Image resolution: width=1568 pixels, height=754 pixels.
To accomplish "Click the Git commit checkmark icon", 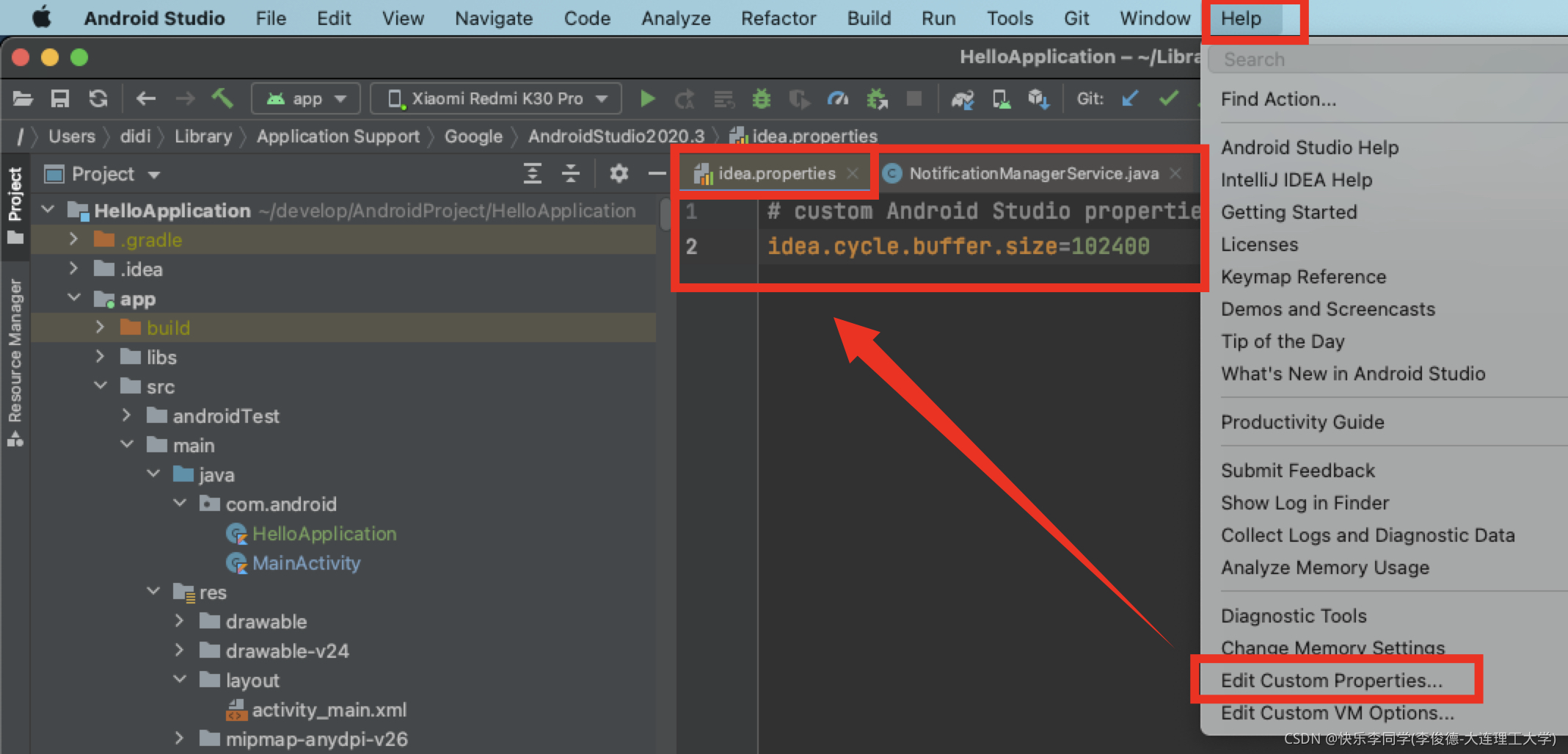I will 1168,98.
